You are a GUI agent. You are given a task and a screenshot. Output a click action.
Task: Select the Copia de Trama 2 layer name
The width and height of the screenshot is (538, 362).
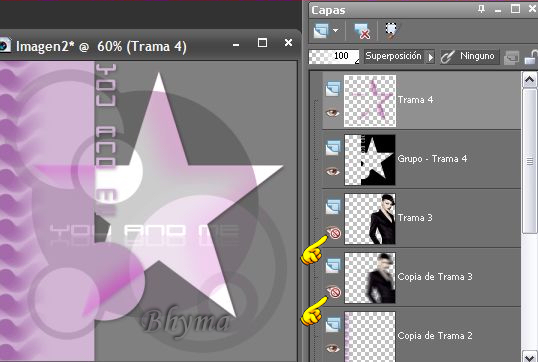[x=435, y=336]
